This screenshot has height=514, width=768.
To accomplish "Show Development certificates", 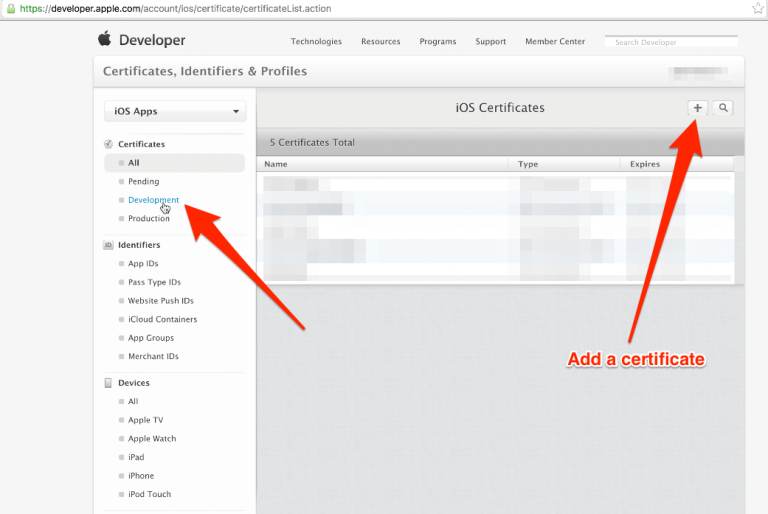I will (153, 200).
